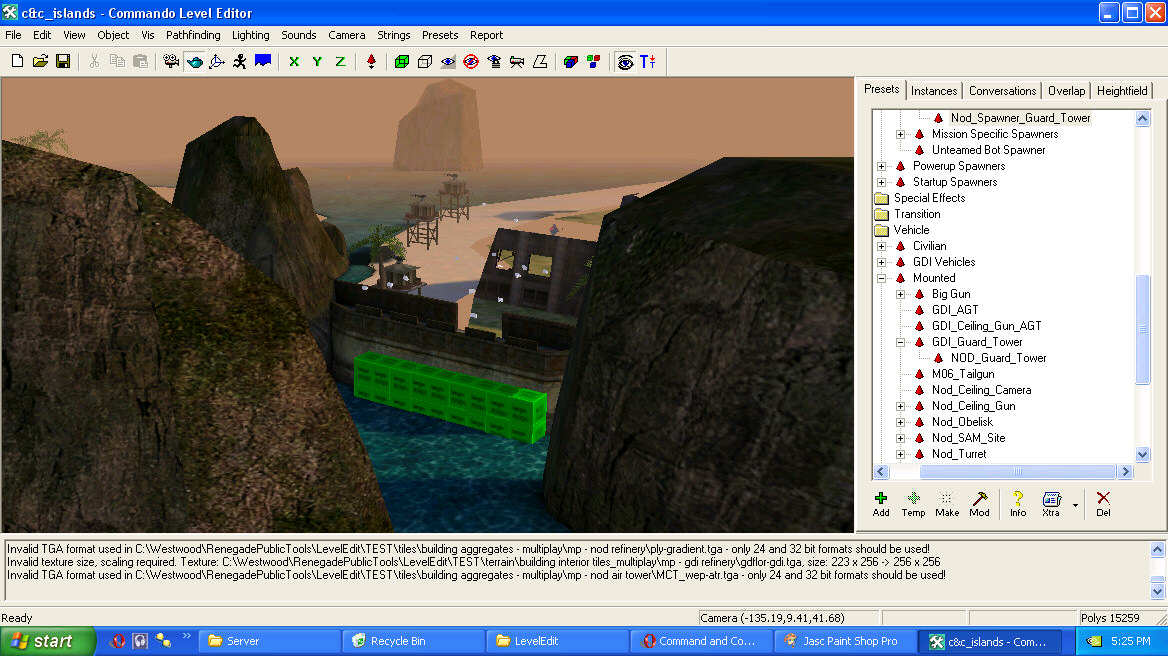Click the Add preset button
Screen dimensions: 1168x656
click(x=880, y=503)
